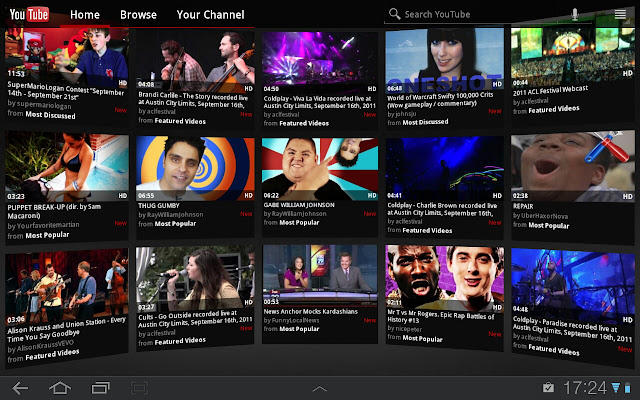Open 2011 ACL Festival Webcast thumbnail
This screenshot has width=640, height=400.
(573, 56)
